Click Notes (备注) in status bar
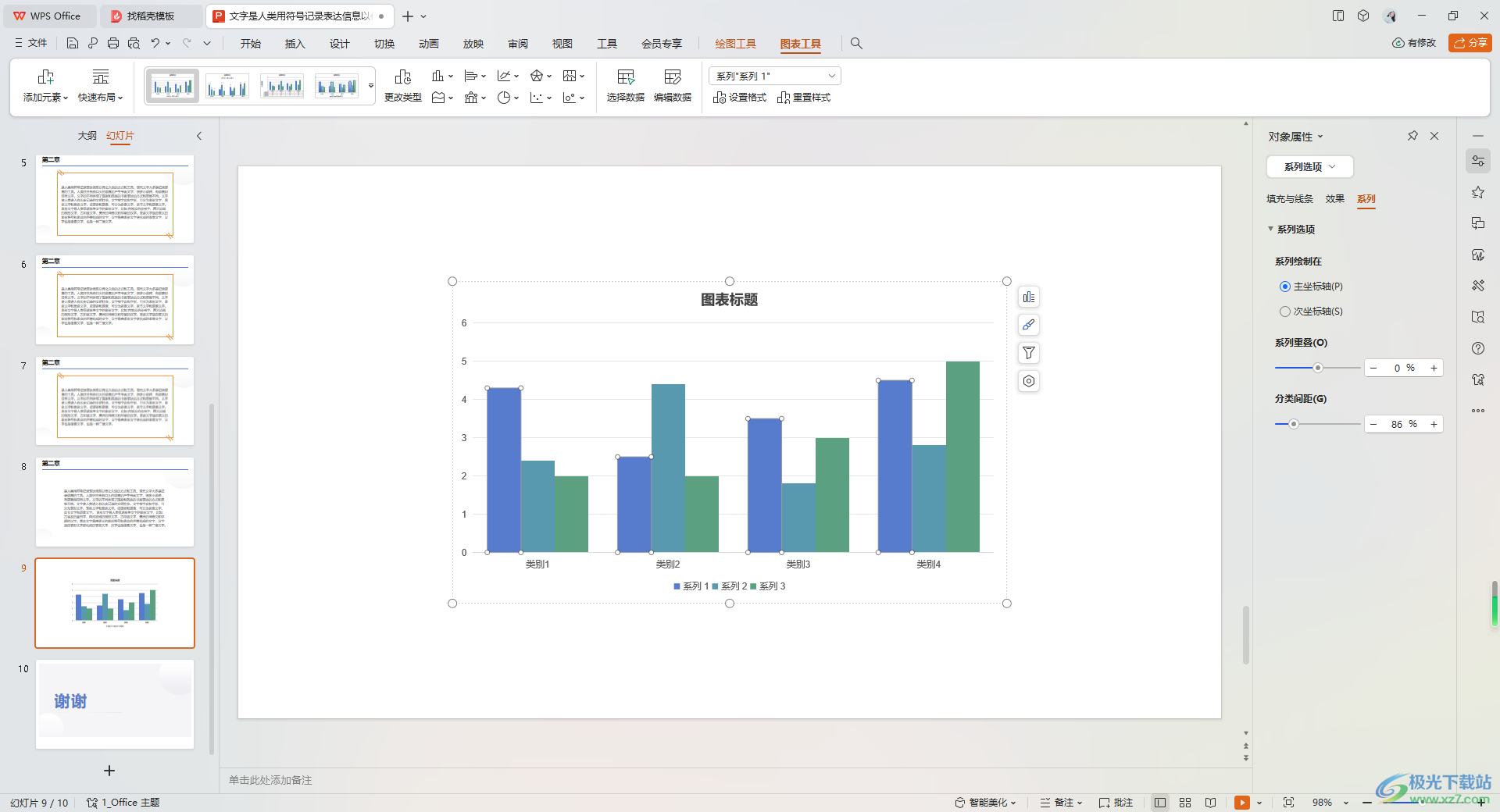Viewport: 1500px width, 812px height. [x=1061, y=803]
